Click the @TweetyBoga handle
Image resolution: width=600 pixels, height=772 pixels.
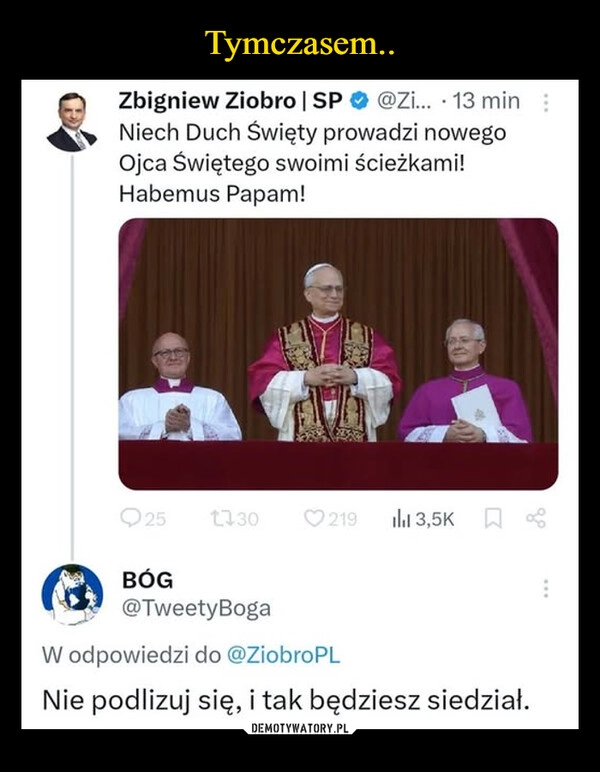coord(196,608)
